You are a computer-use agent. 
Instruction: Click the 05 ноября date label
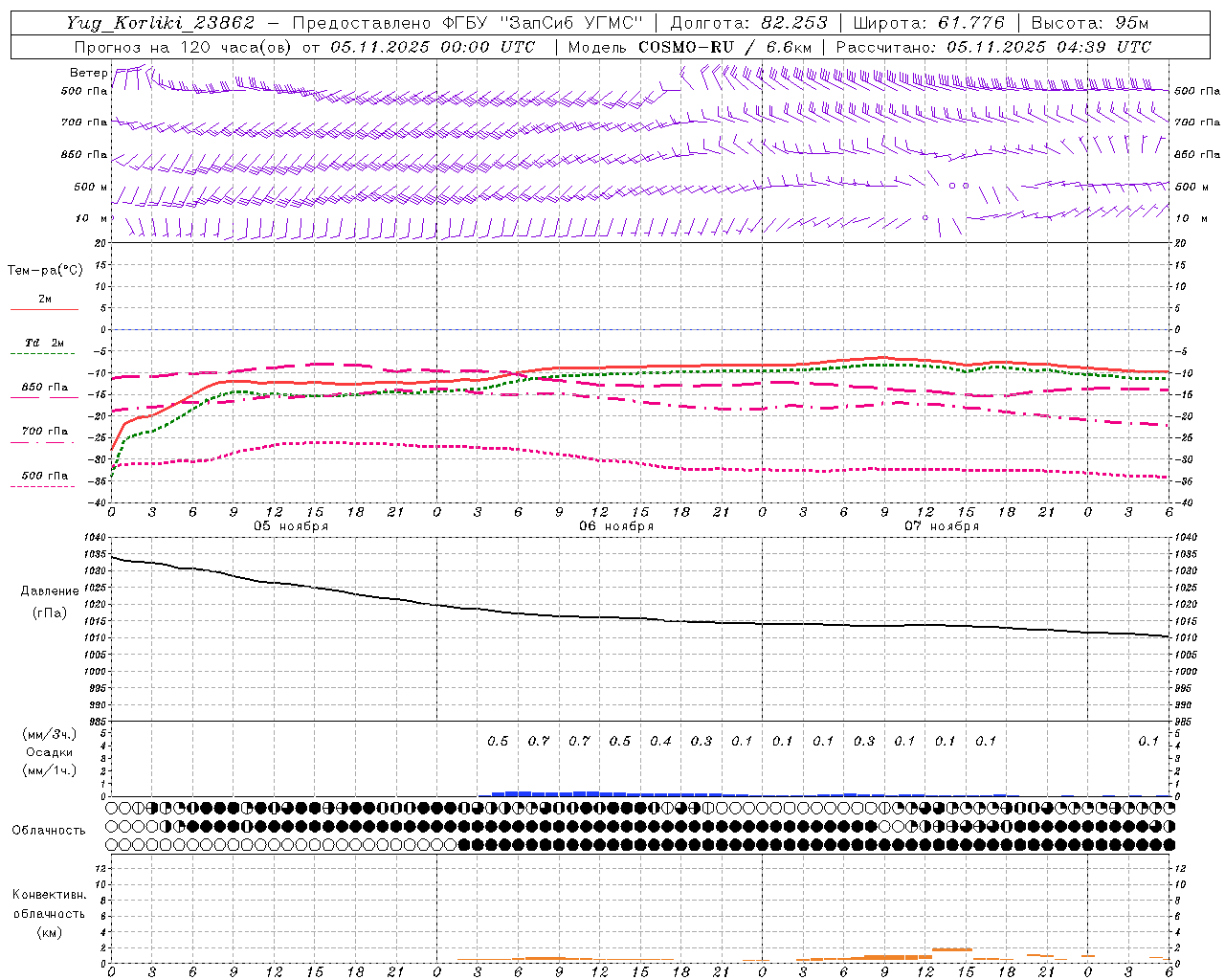pos(291,526)
